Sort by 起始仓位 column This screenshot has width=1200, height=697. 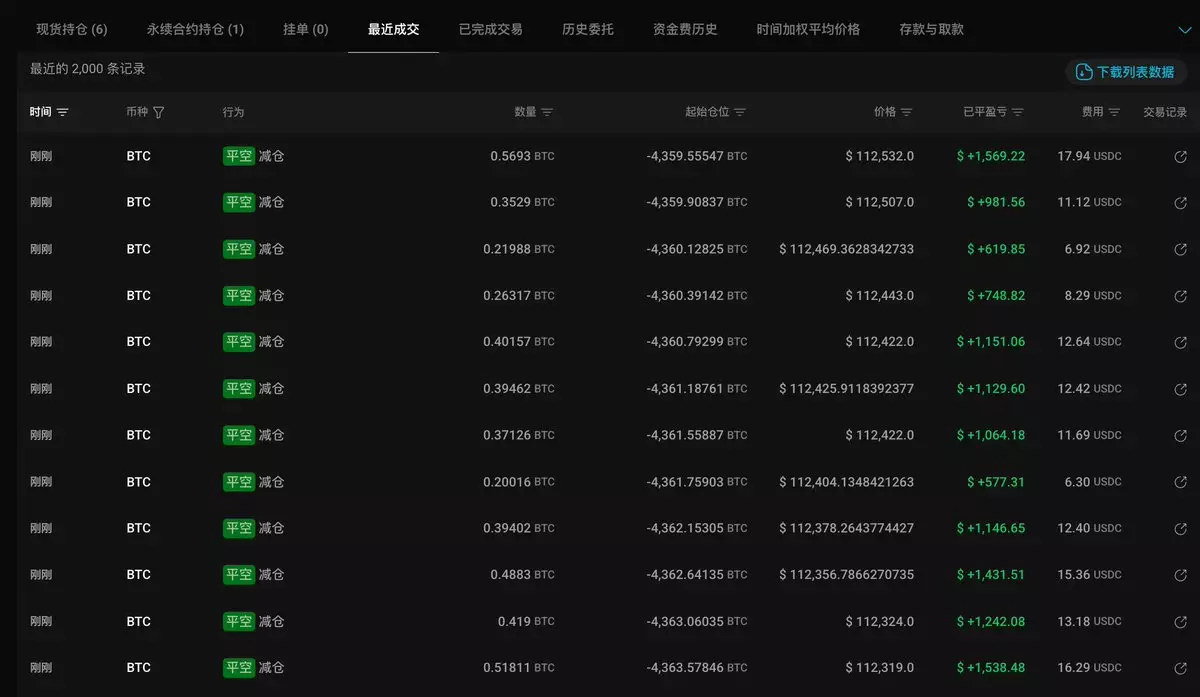[x=740, y=113]
